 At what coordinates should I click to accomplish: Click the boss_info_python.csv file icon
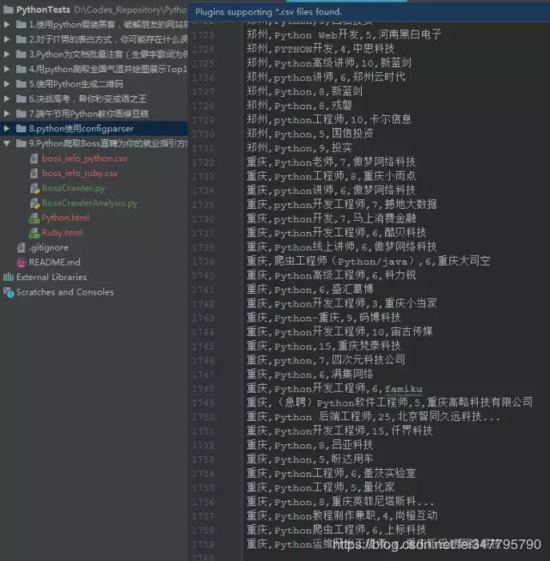click(x=34, y=158)
